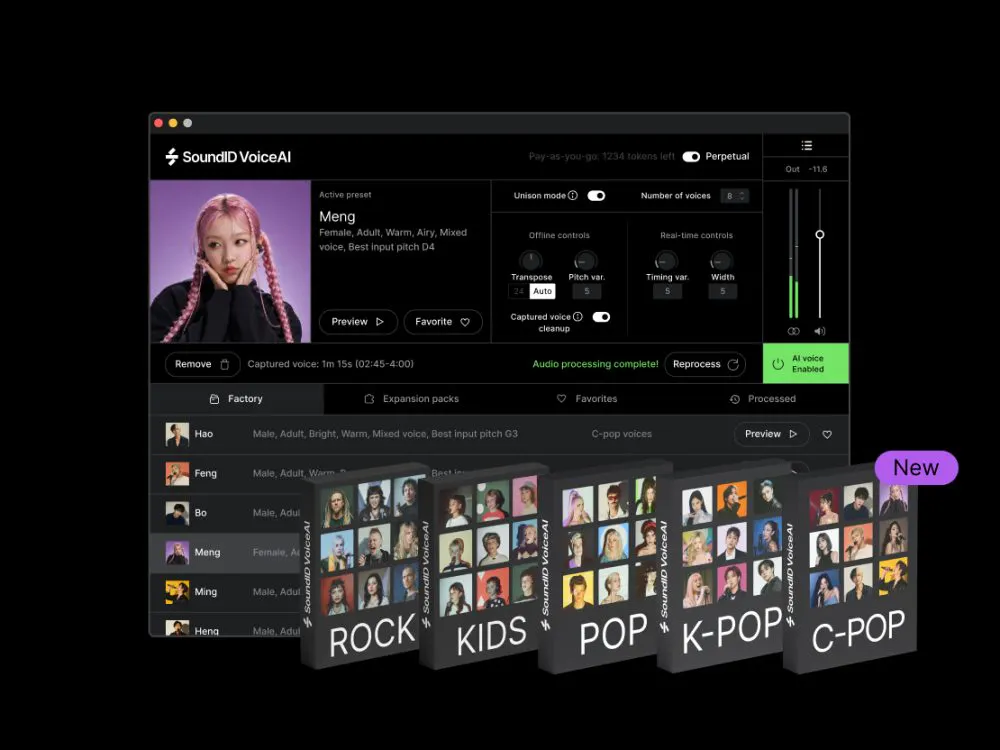The width and height of the screenshot is (1000, 750).
Task: Click the Captured voice duration text
Action: (x=330, y=364)
